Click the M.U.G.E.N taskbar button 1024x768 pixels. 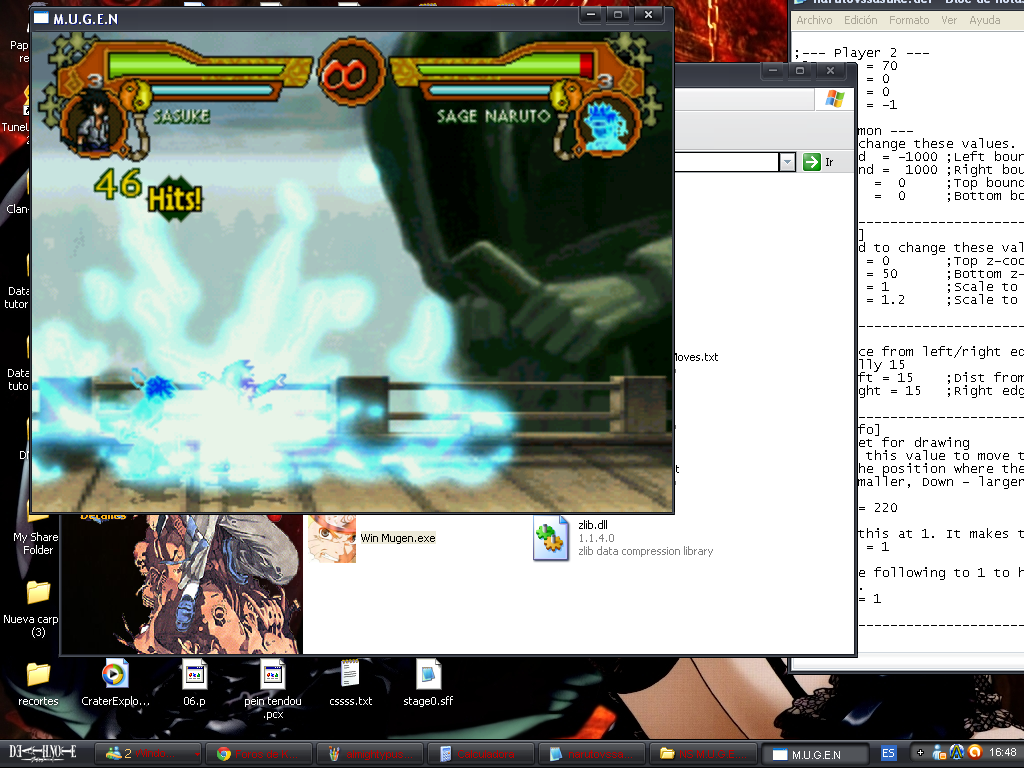pyautogui.click(x=815, y=754)
